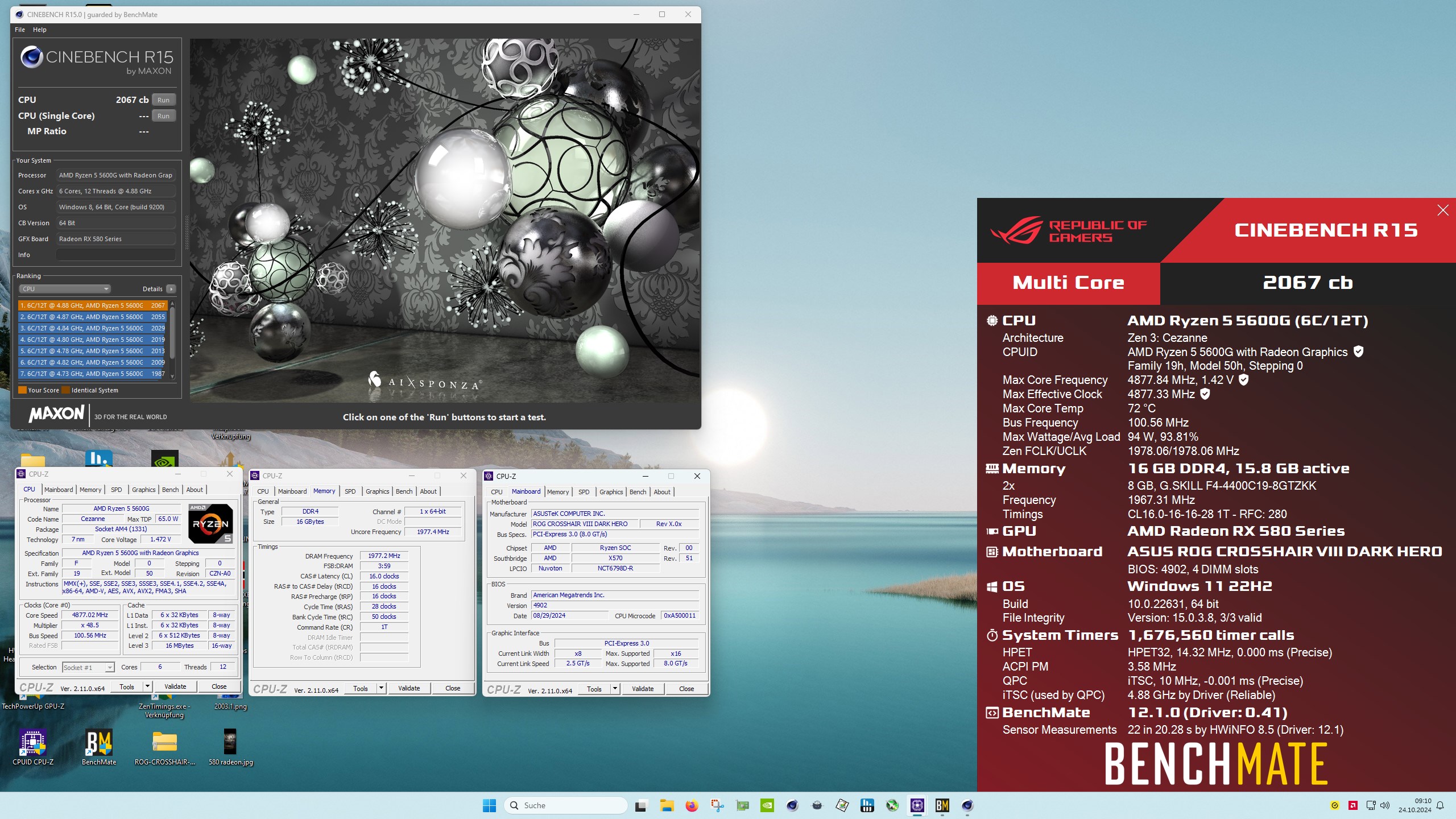Select top ranking entry scoring 2067
The width and height of the screenshot is (1456, 819).
pos(92,305)
